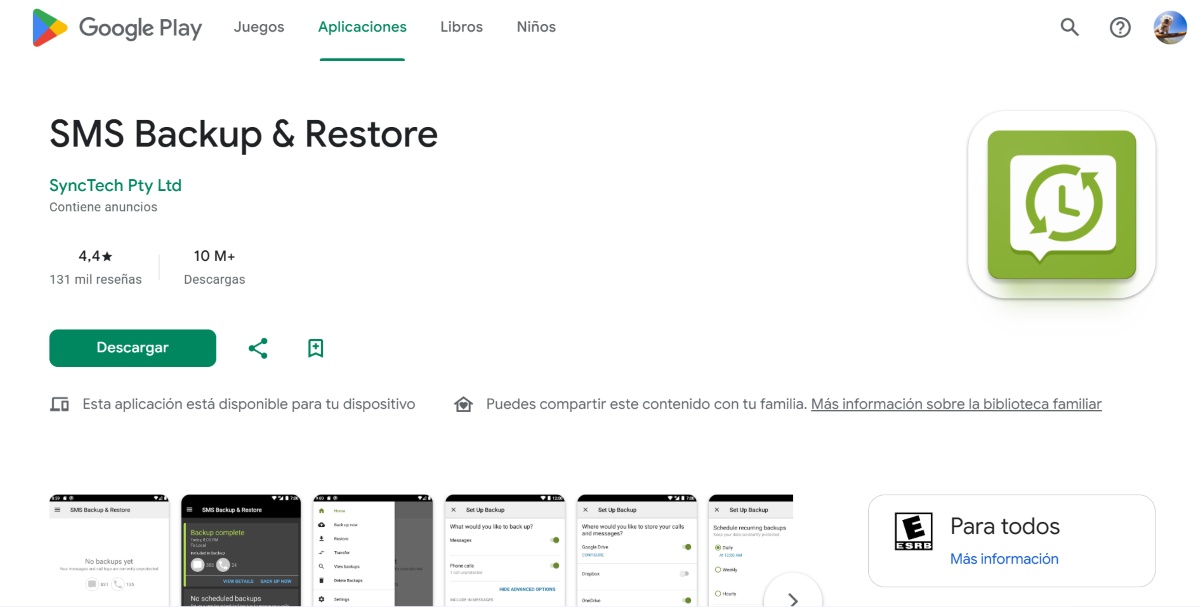The image size is (1200, 607).
Task: Click Más información under Para todos
Action: (x=1004, y=559)
